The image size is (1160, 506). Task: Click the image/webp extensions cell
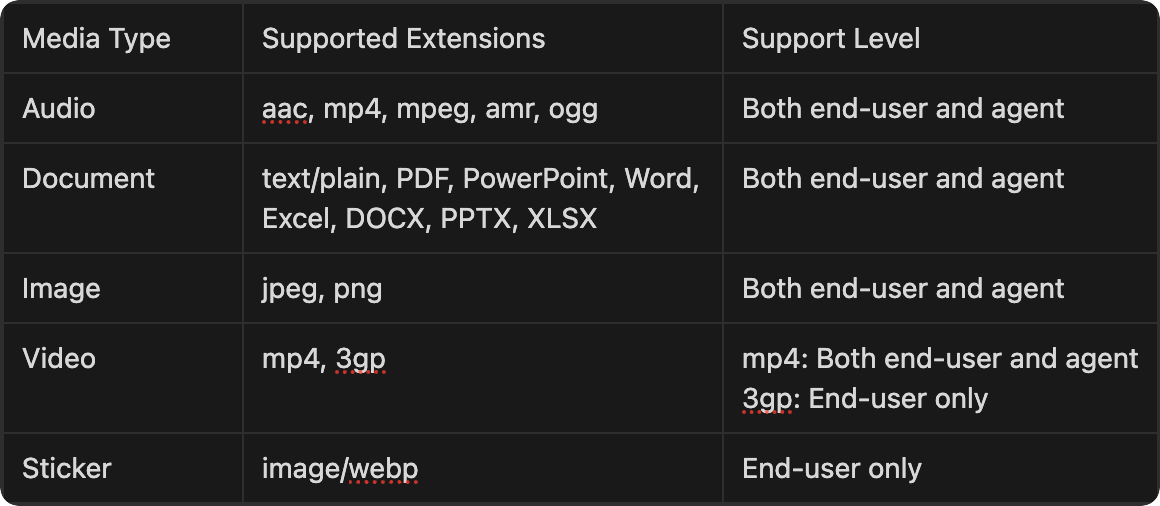pos(339,469)
